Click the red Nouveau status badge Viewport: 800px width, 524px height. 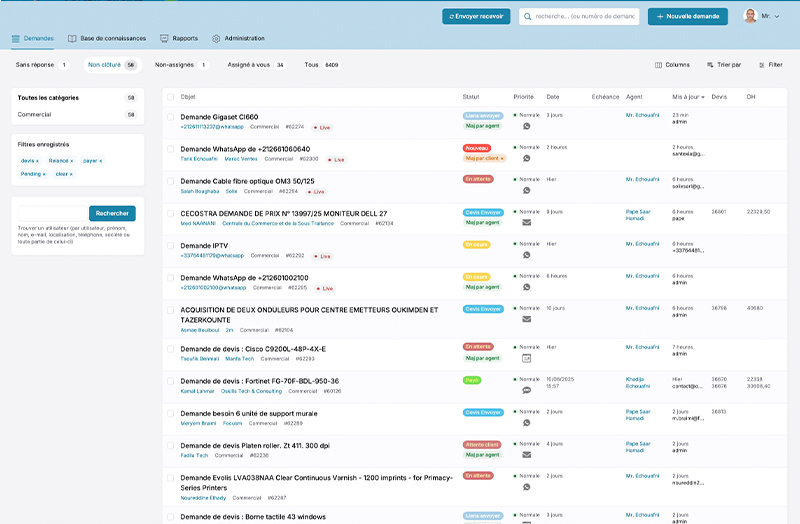(x=477, y=148)
